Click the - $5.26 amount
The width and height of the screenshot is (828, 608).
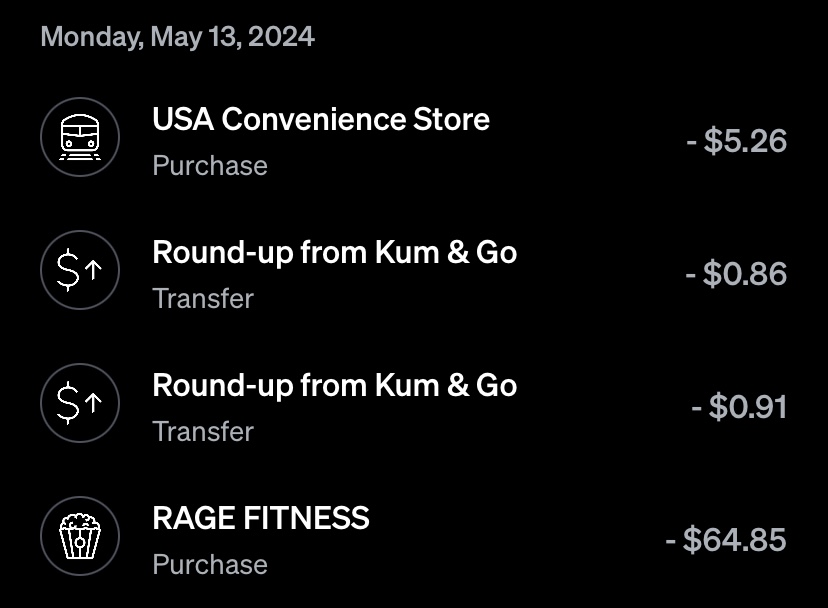tap(736, 141)
